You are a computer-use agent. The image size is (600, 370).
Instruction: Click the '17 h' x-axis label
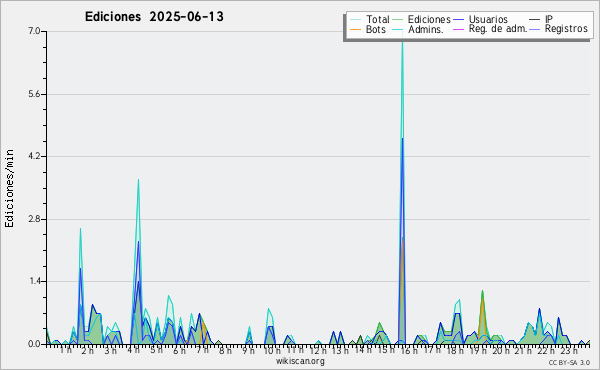[432, 350]
